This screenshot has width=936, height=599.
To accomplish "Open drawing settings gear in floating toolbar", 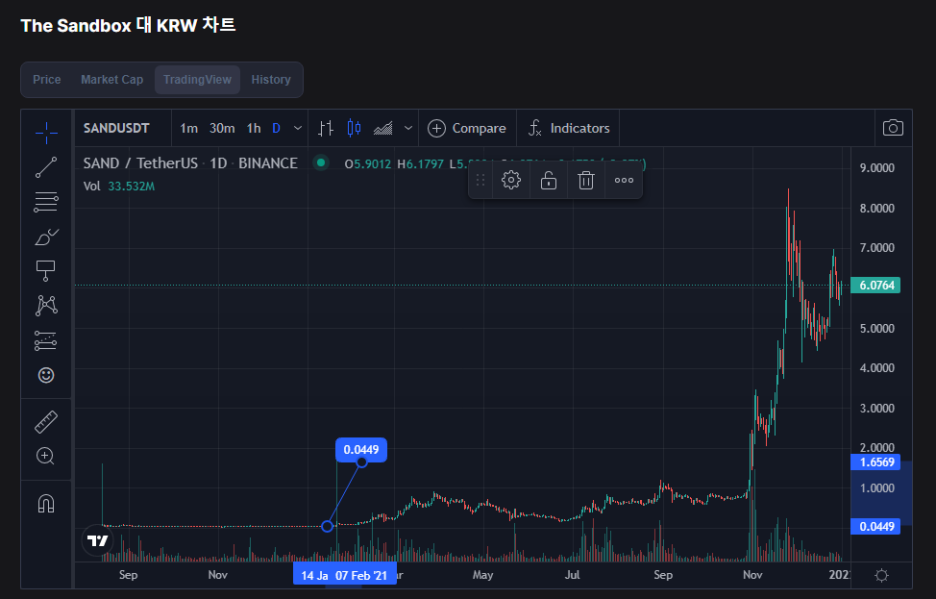I will coord(510,180).
